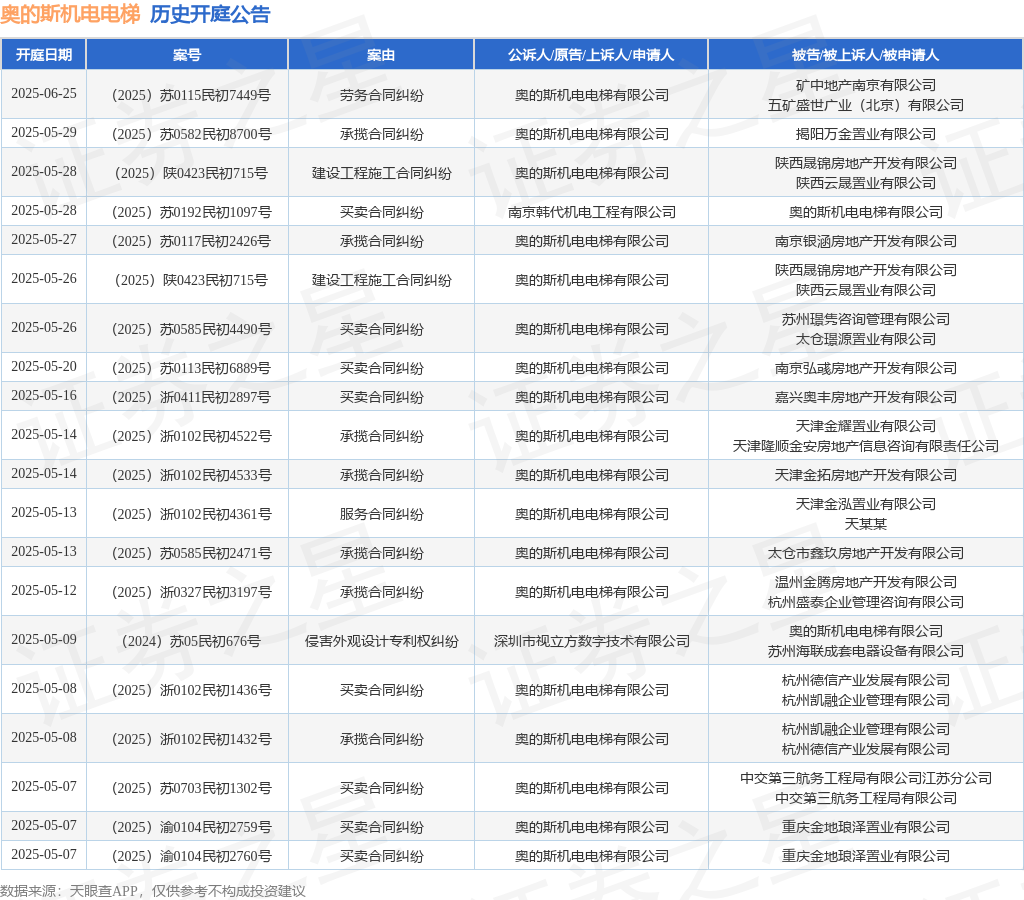Click the footer text "数据来源：天眼查APP"
The width and height of the screenshot is (1024, 900).
(69, 892)
